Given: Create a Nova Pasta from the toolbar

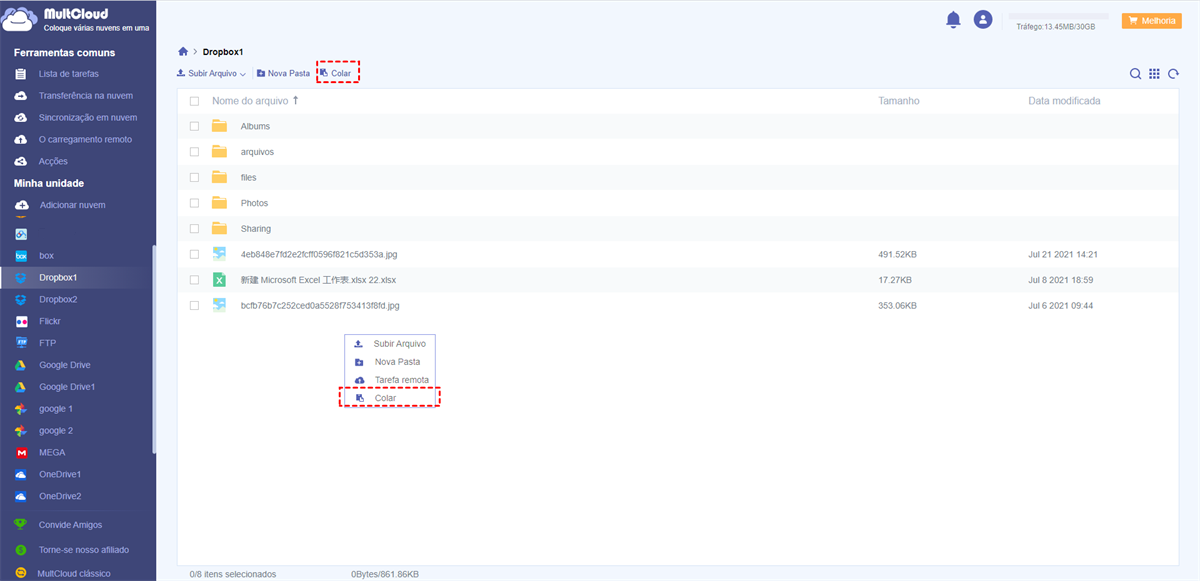Looking at the screenshot, I should click(283, 73).
